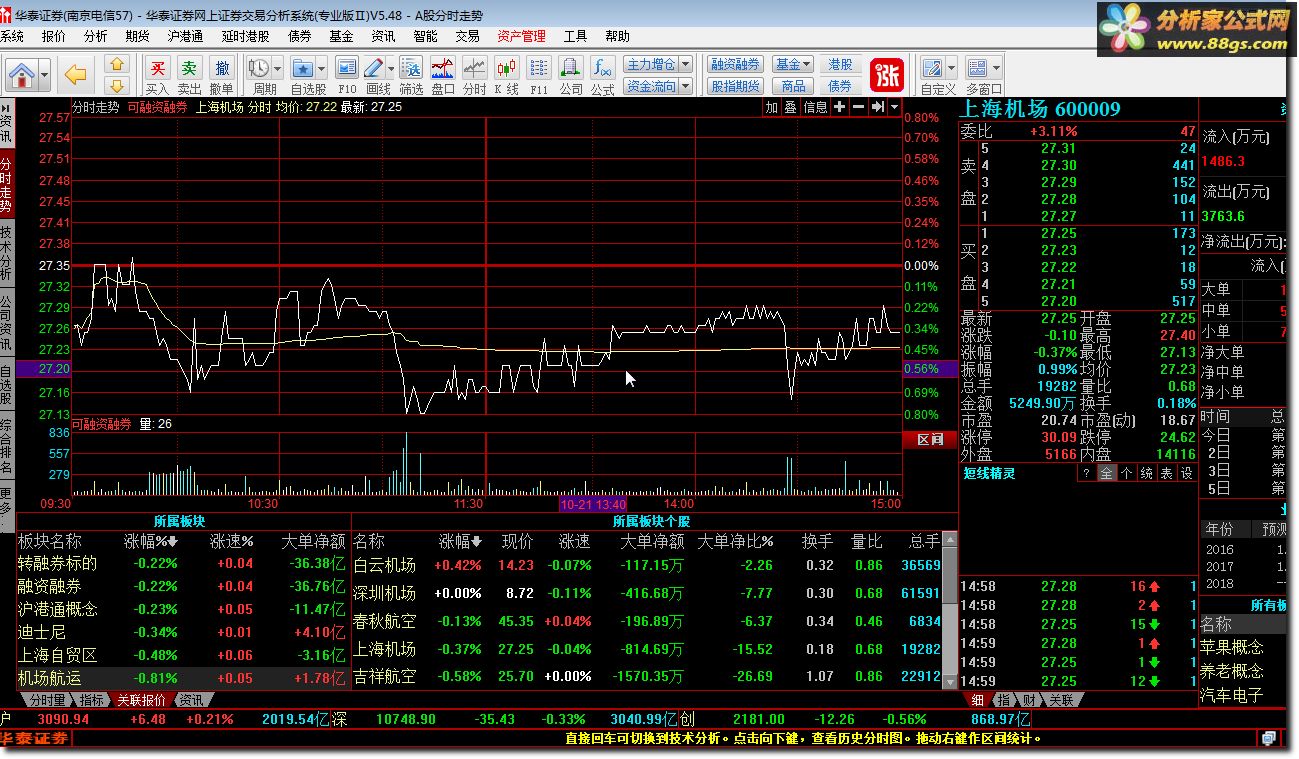Open the 公式 formula icon
The height and width of the screenshot is (759, 1299).
coord(603,68)
